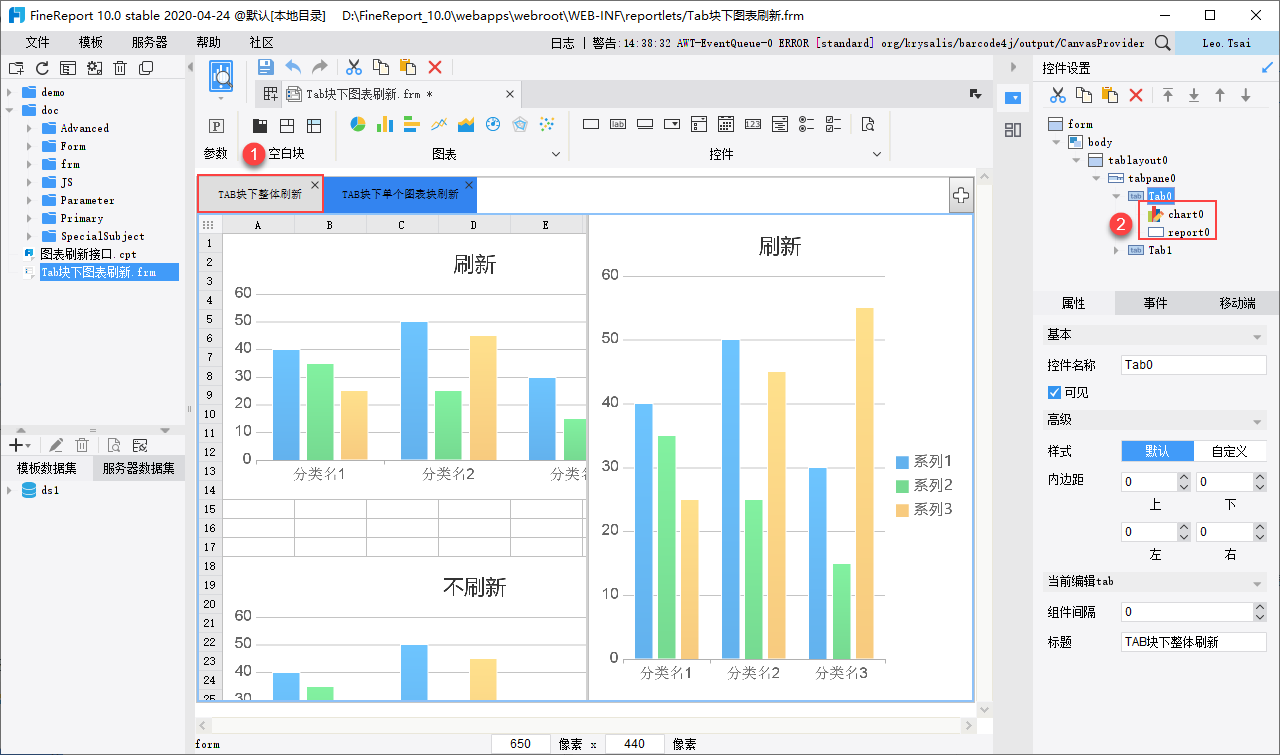The image size is (1280, 755).
Task: Pick the number (123) widget icon
Action: (753, 124)
